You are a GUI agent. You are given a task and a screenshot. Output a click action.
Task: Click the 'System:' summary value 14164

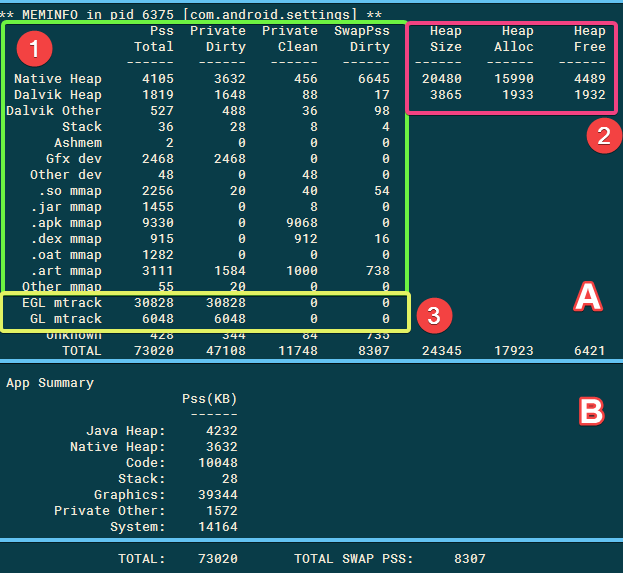[x=218, y=527]
